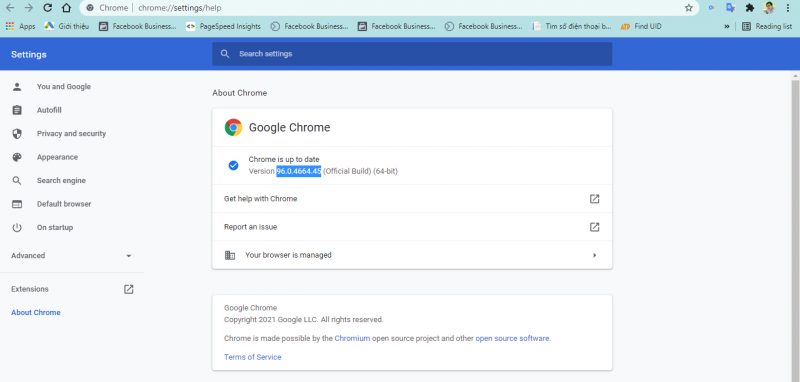Image resolution: width=800 pixels, height=382 pixels.
Task: Click the Search settings field
Action: pos(412,54)
